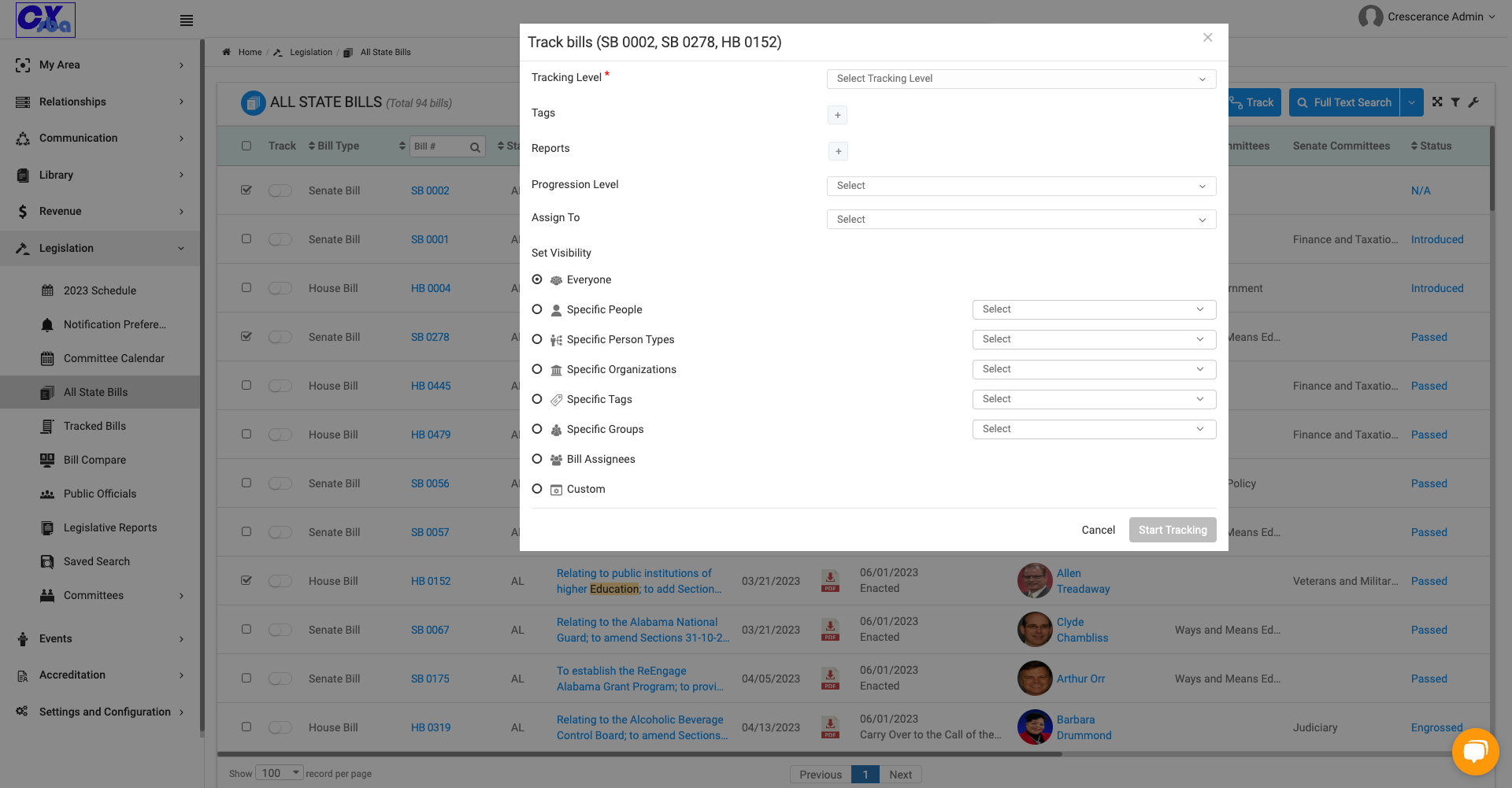This screenshot has width=1512, height=788.
Task: Open the HB 0319 bill link
Action: pyautogui.click(x=431, y=727)
